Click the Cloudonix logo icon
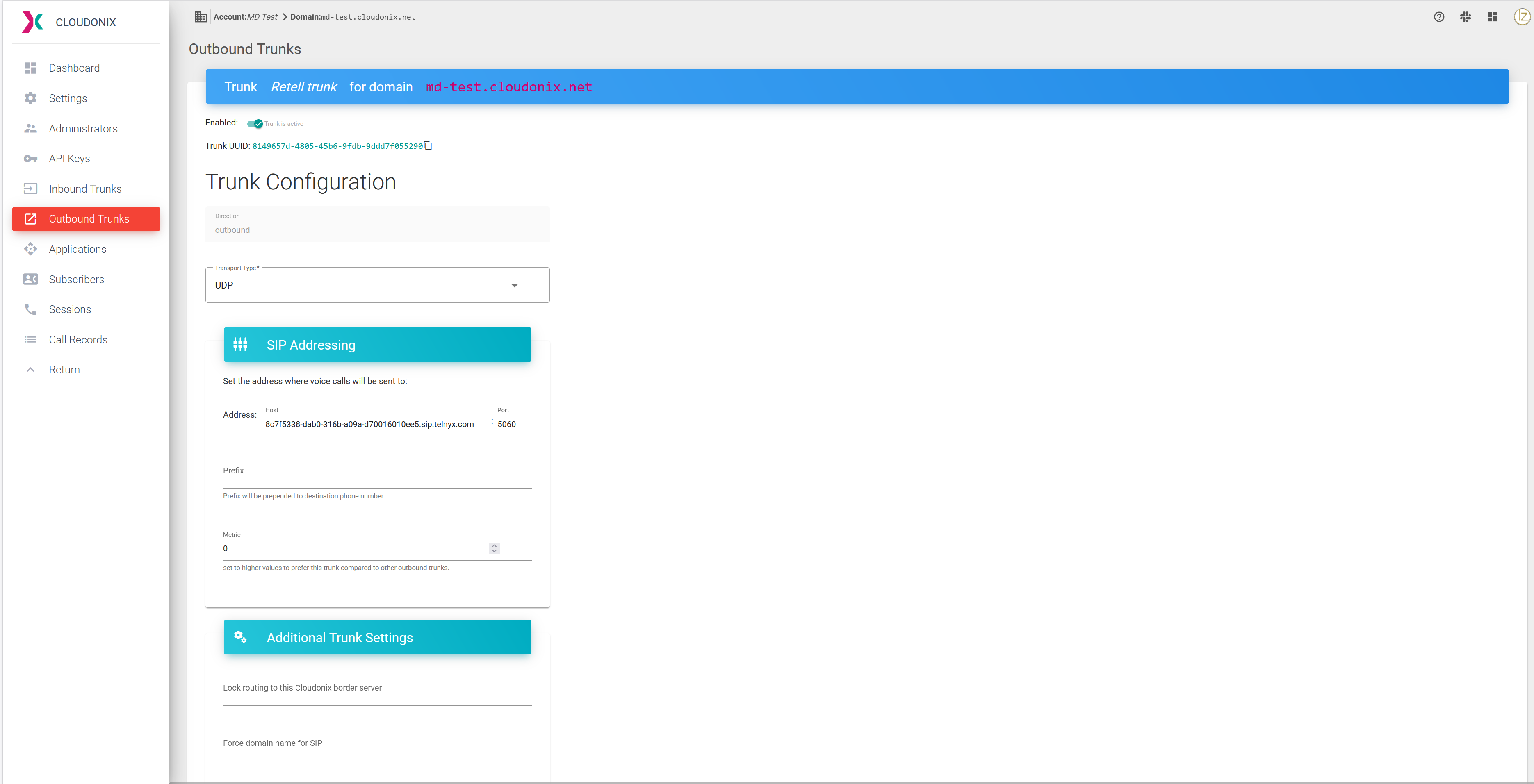The height and width of the screenshot is (784, 1534). 32,22
